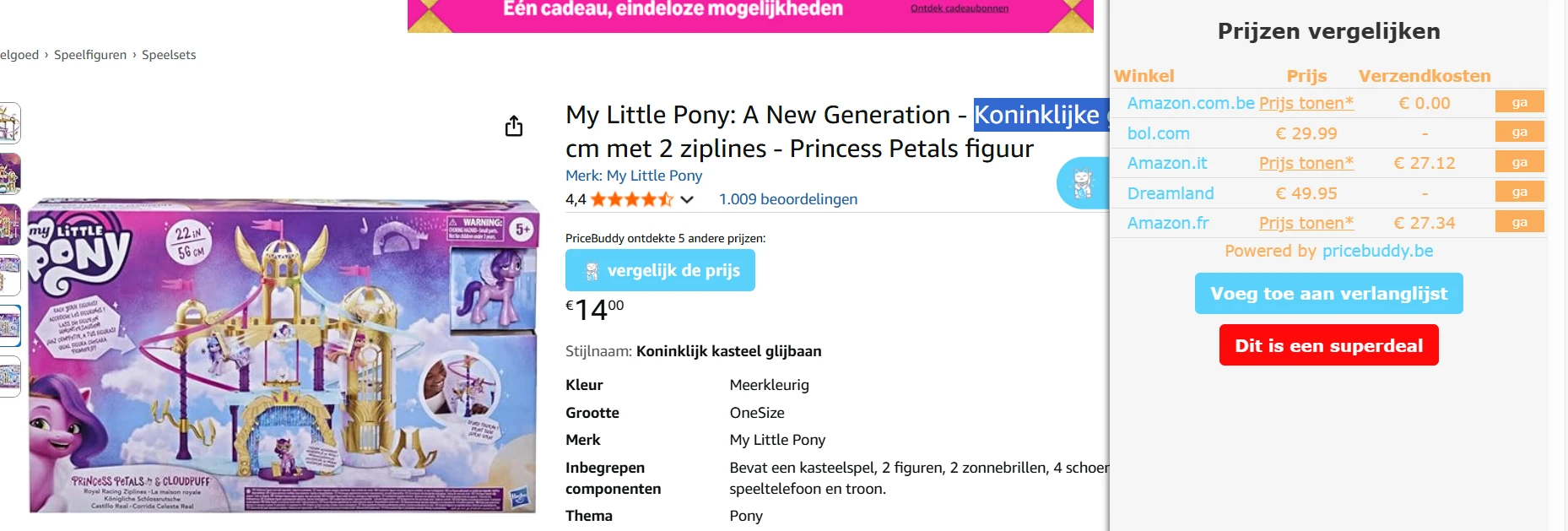Click the main My Little Pony product image
Image resolution: width=1568 pixels, height=531 pixels.
(284, 356)
